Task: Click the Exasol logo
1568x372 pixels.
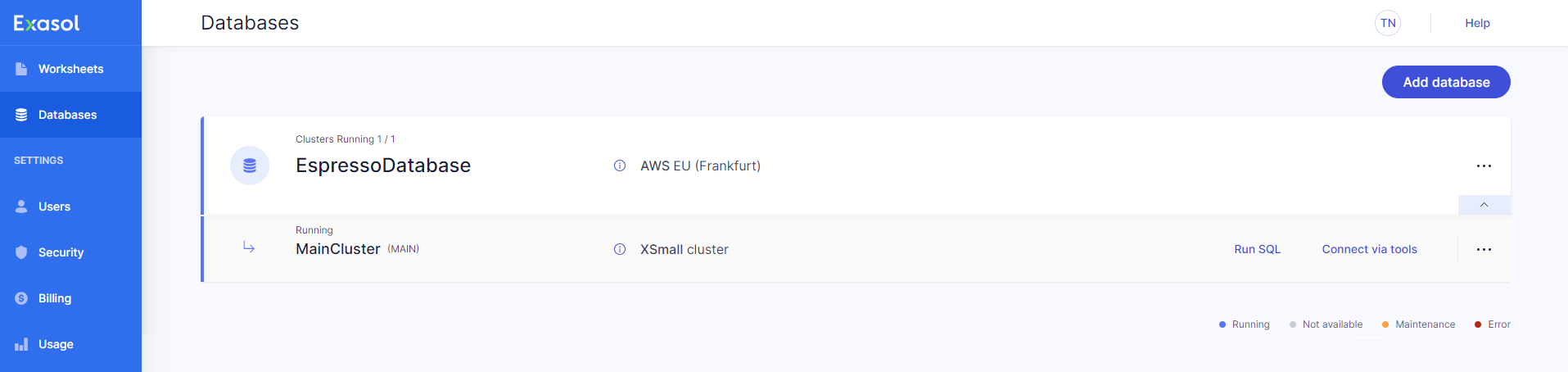Action: coord(47,23)
